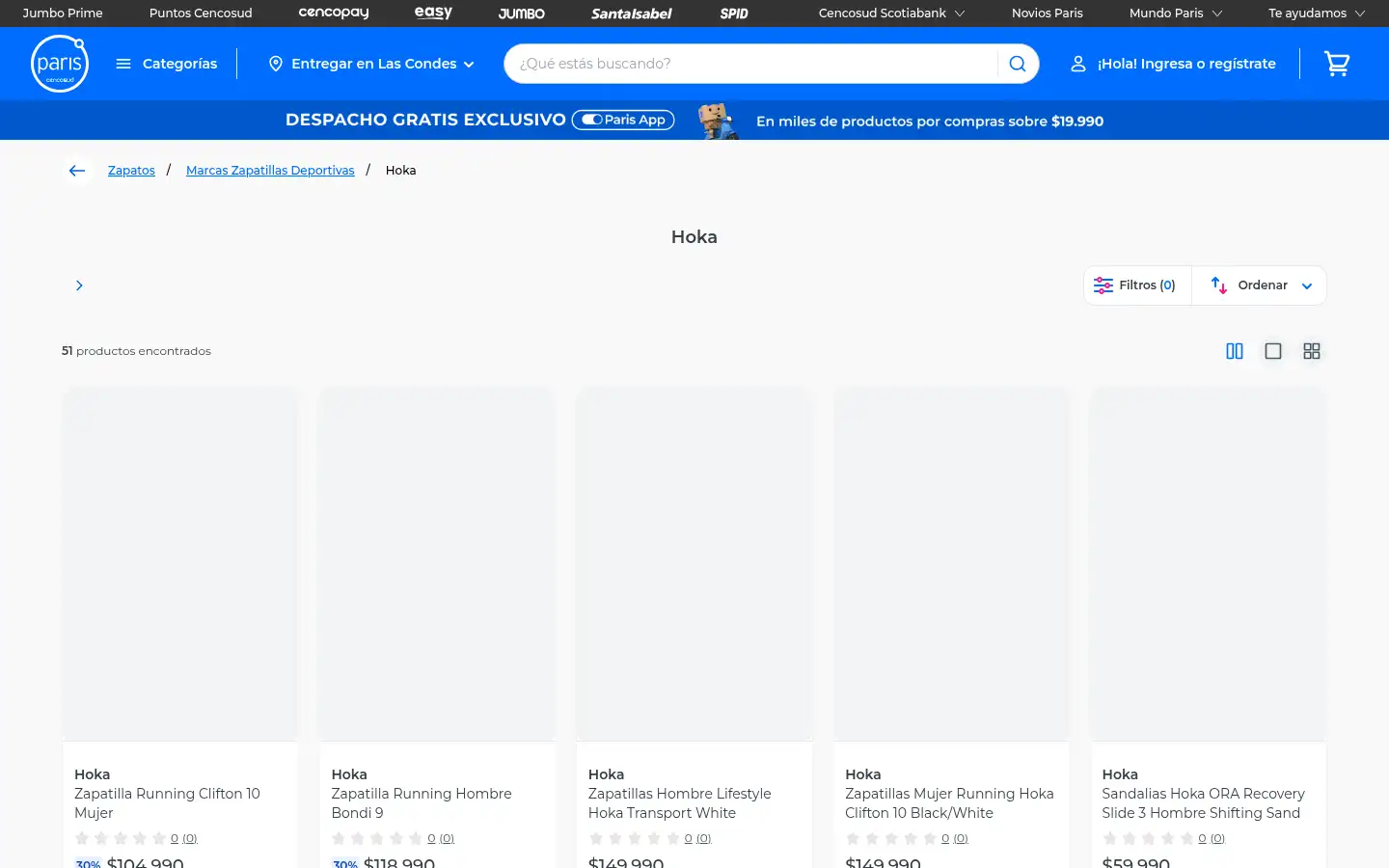Expand Mundo Paris dropdown
The width and height of the screenshot is (1389, 868).
[1176, 14]
